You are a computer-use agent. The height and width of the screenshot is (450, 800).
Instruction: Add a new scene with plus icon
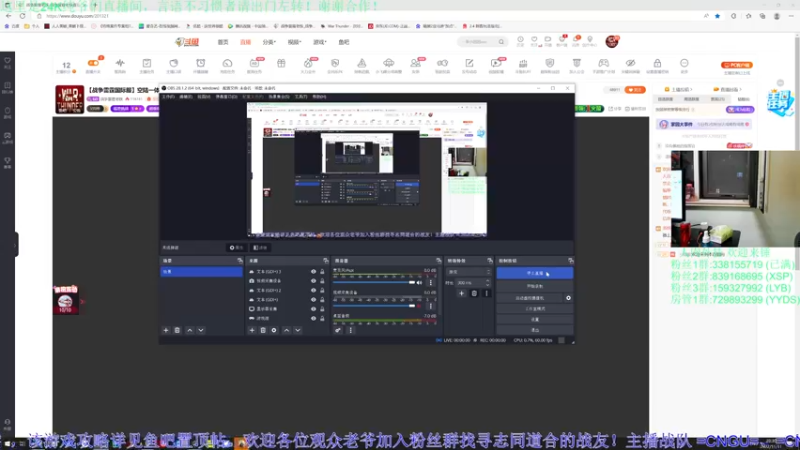click(x=166, y=330)
